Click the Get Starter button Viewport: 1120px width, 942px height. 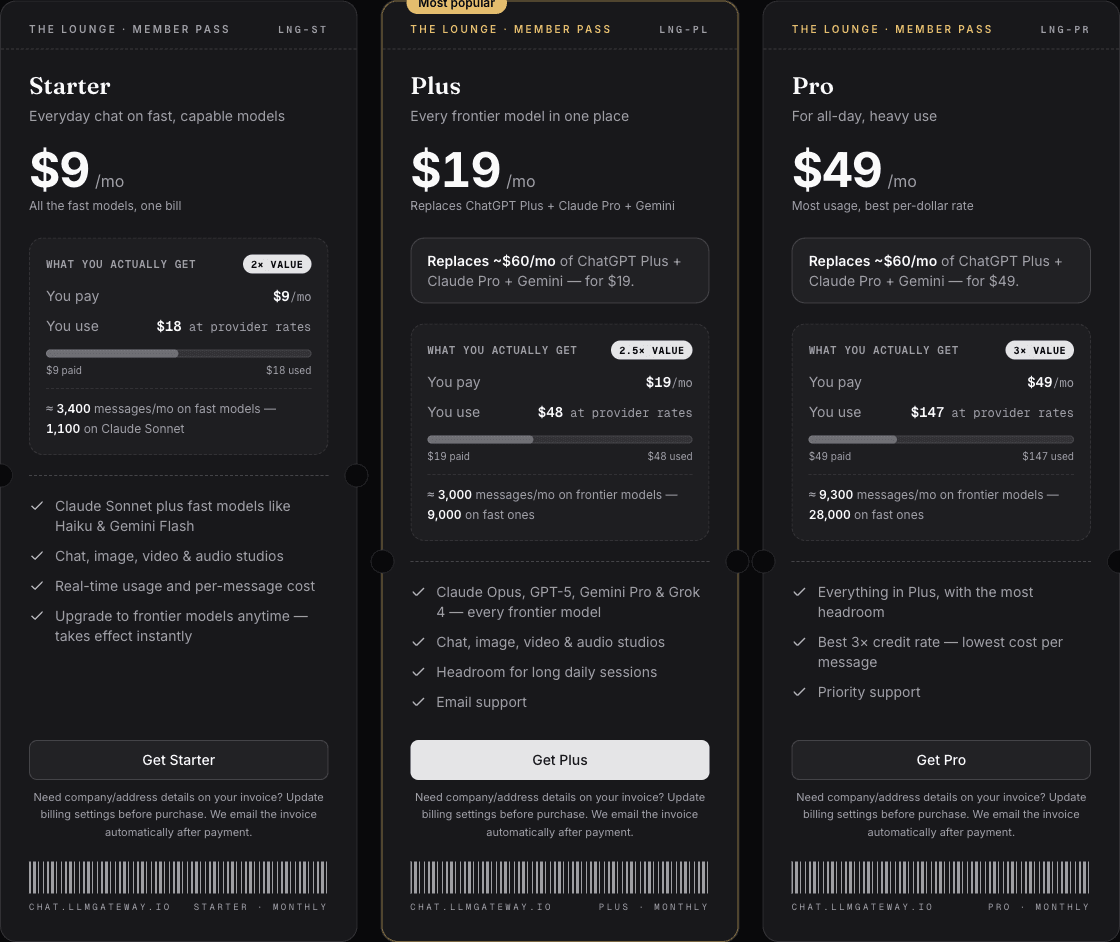coord(179,760)
